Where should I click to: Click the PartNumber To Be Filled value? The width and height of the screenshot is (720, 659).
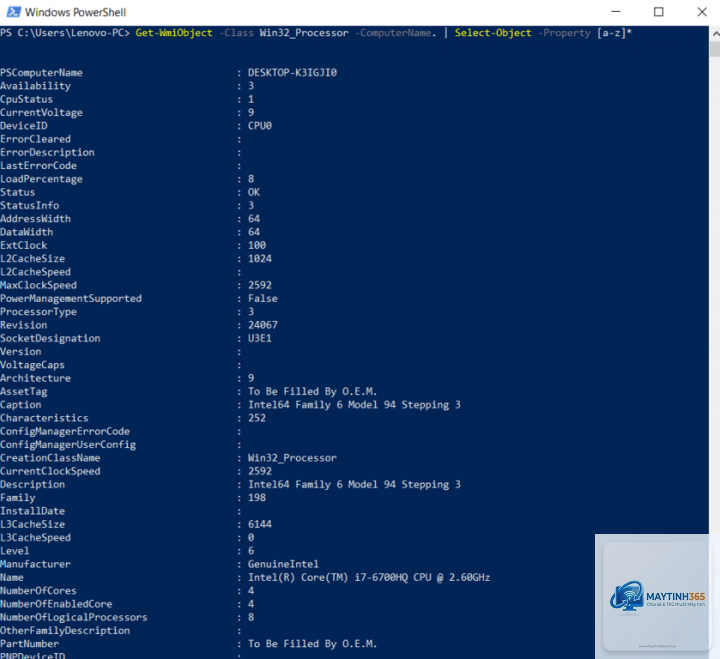tap(313, 644)
